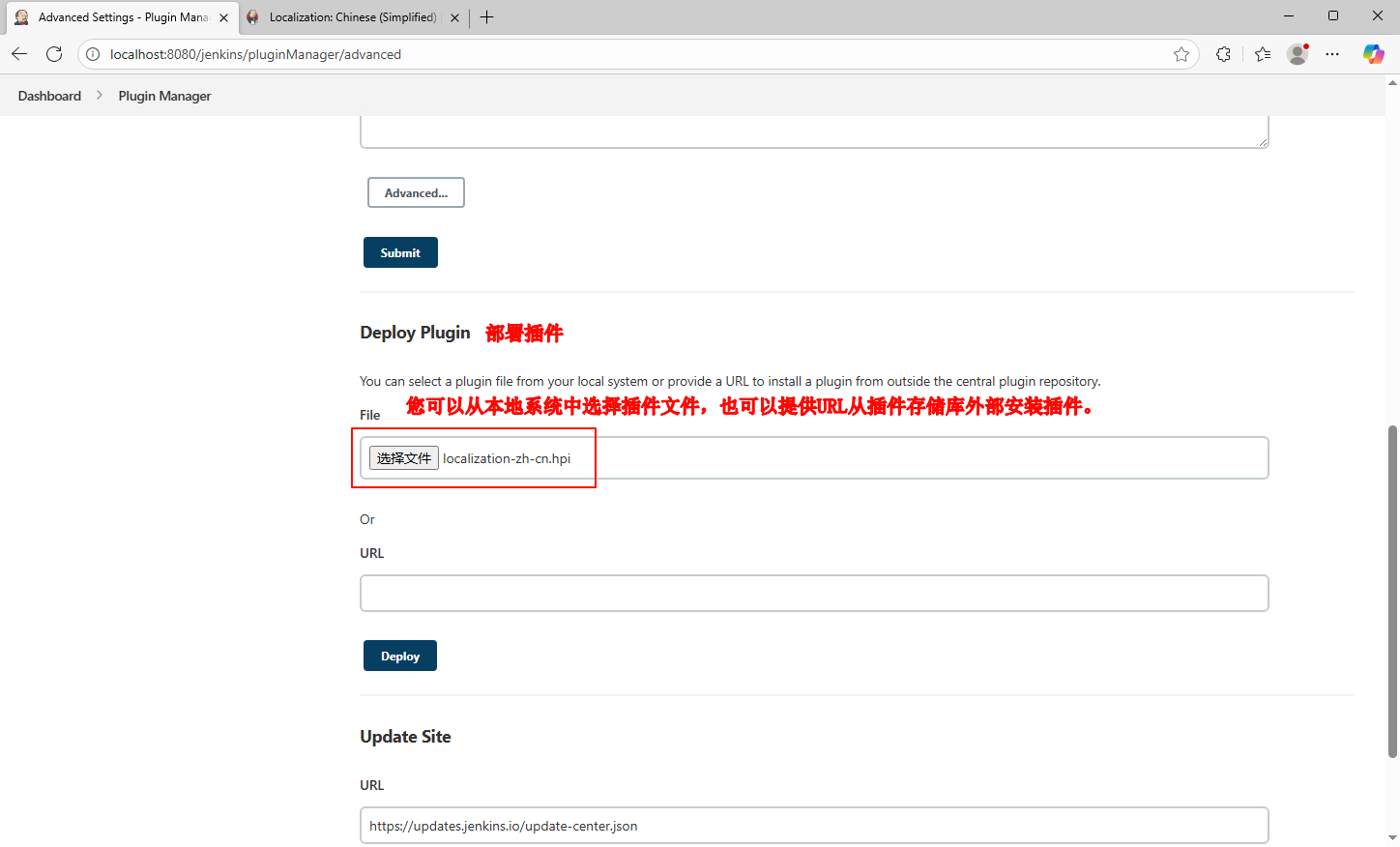This screenshot has width=1400, height=847.
Task: Open a new browser tab
Action: (x=487, y=17)
